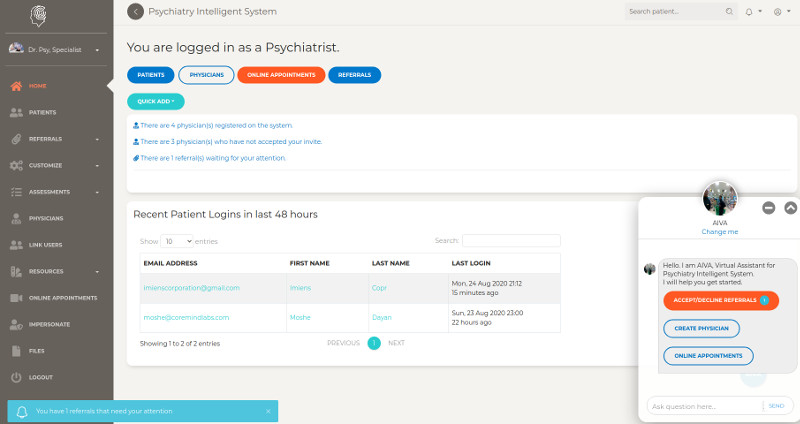Select the Physicians tab button
800x424 pixels.
[206, 75]
